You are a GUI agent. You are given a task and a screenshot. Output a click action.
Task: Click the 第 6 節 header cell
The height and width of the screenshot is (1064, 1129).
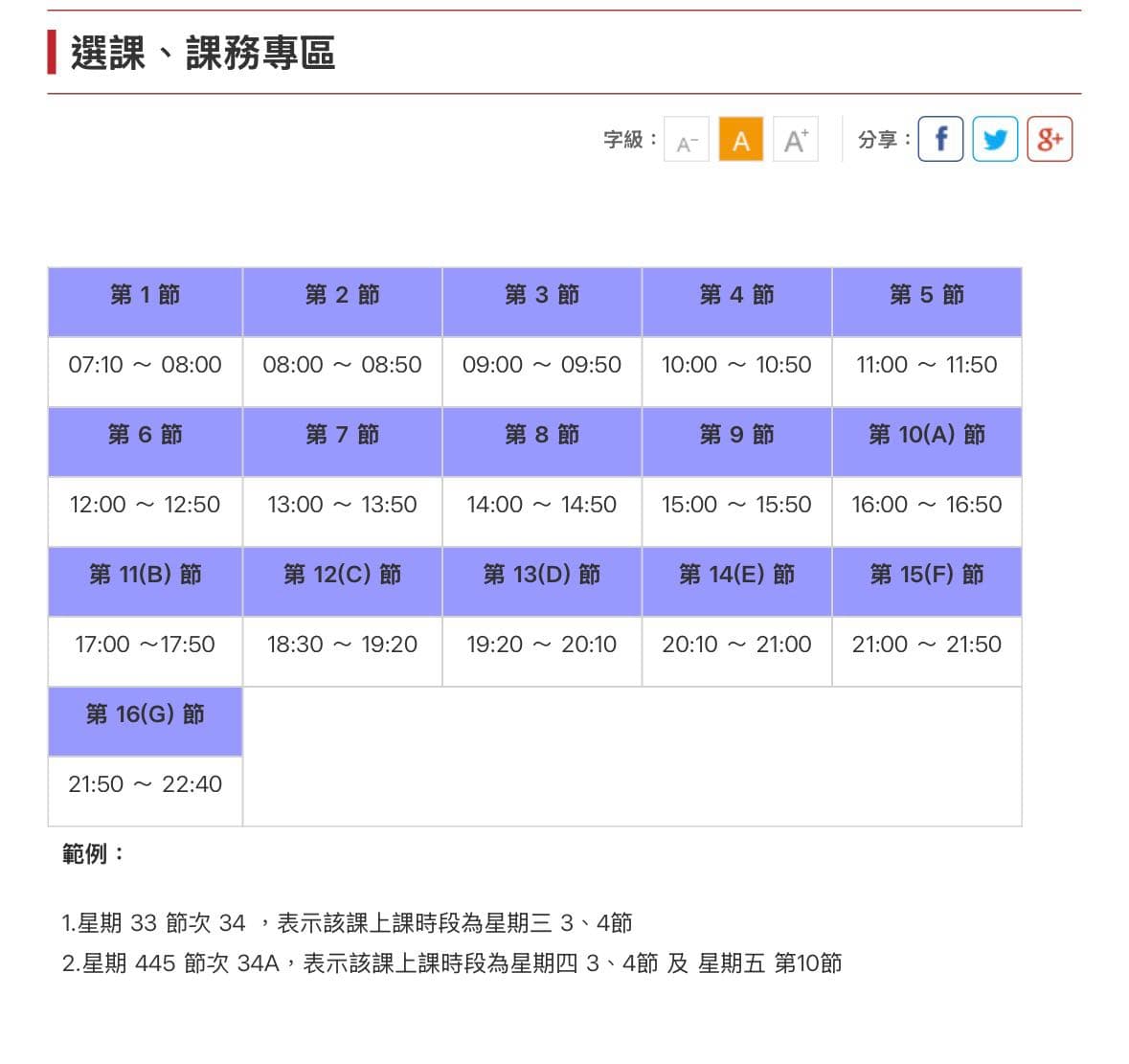pyautogui.click(x=146, y=441)
